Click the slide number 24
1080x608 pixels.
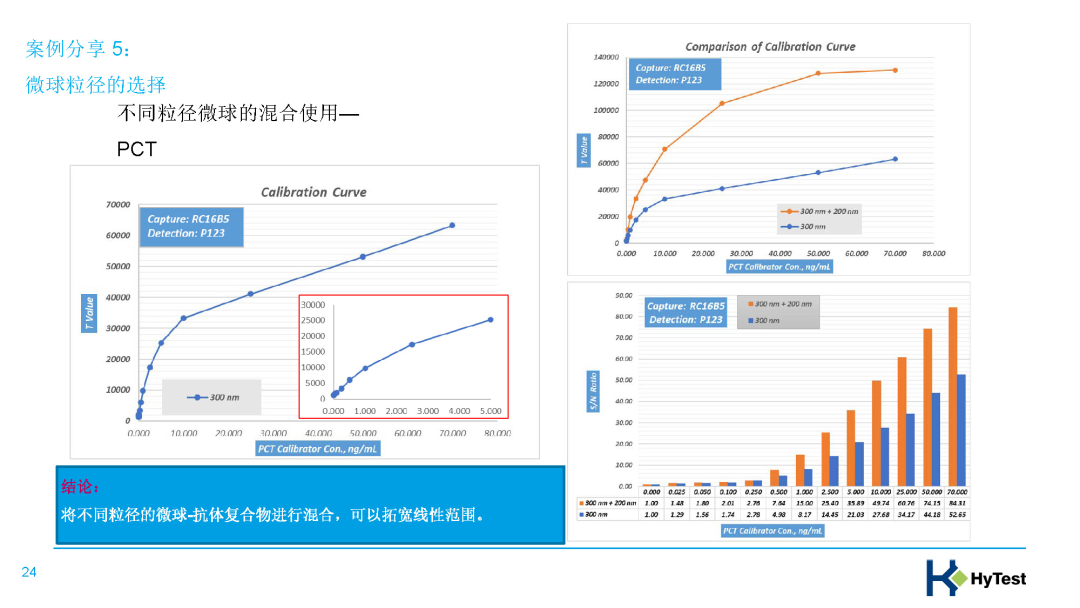click(x=29, y=573)
